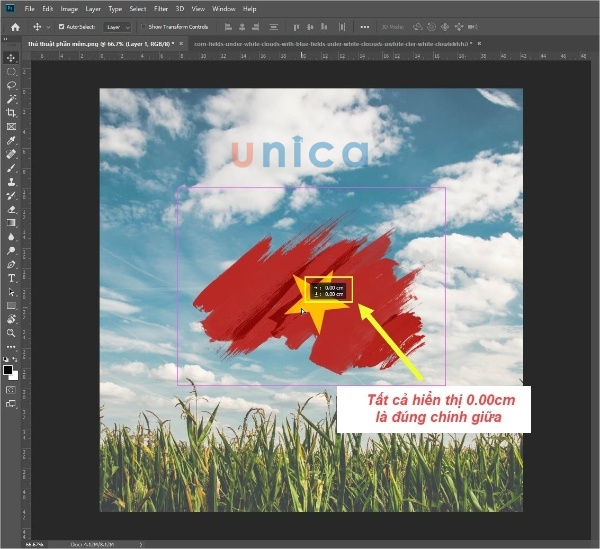Select the Horizontal Type tool

click(x=11, y=278)
